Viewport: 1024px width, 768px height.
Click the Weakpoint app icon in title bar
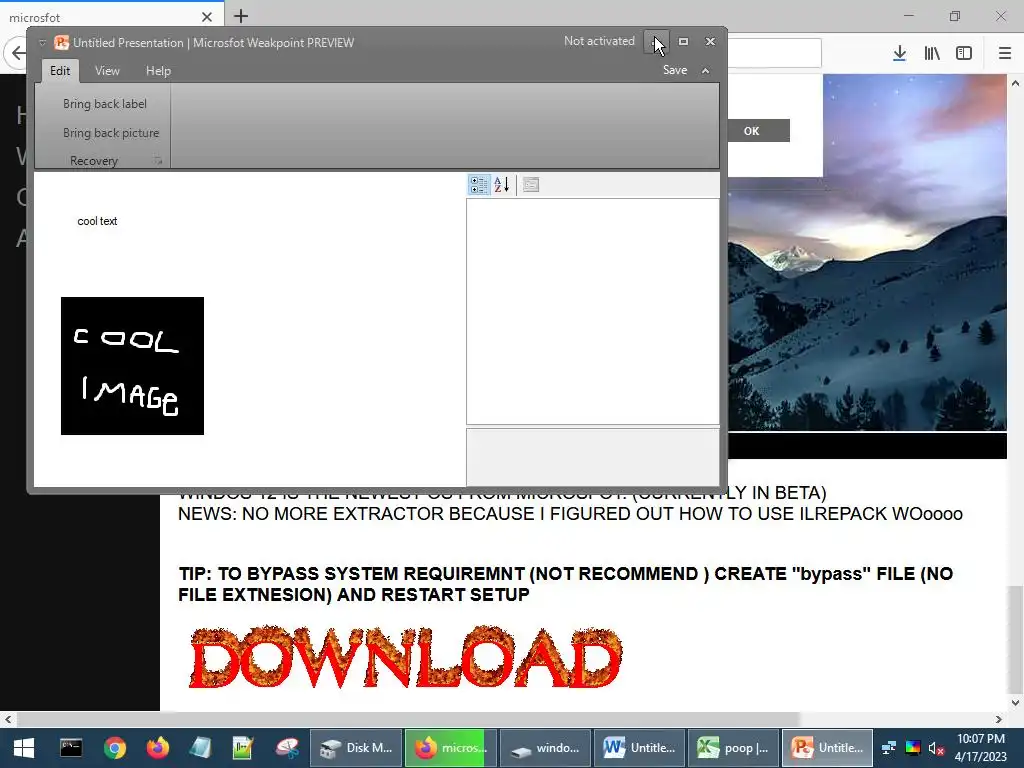(61, 42)
